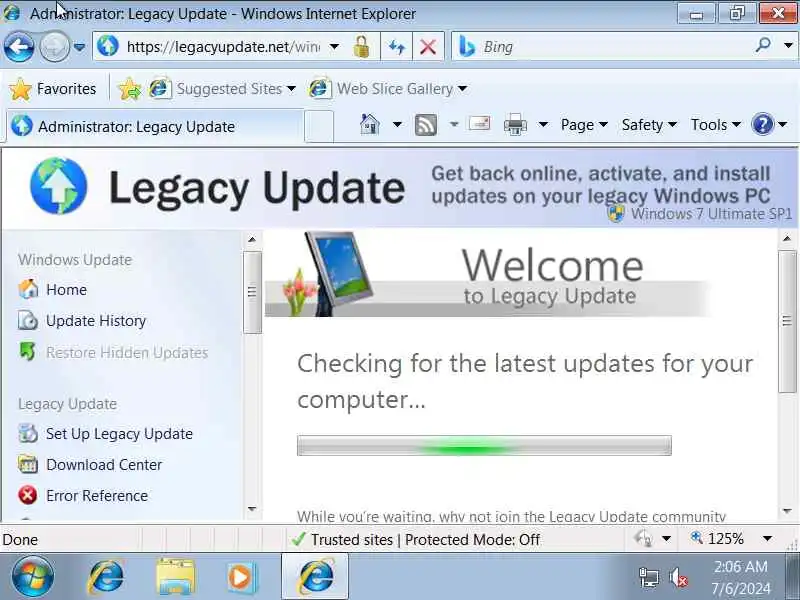The width and height of the screenshot is (800, 600).
Task: Open the Web Slice Gallery dropdown
Action: tap(388, 89)
